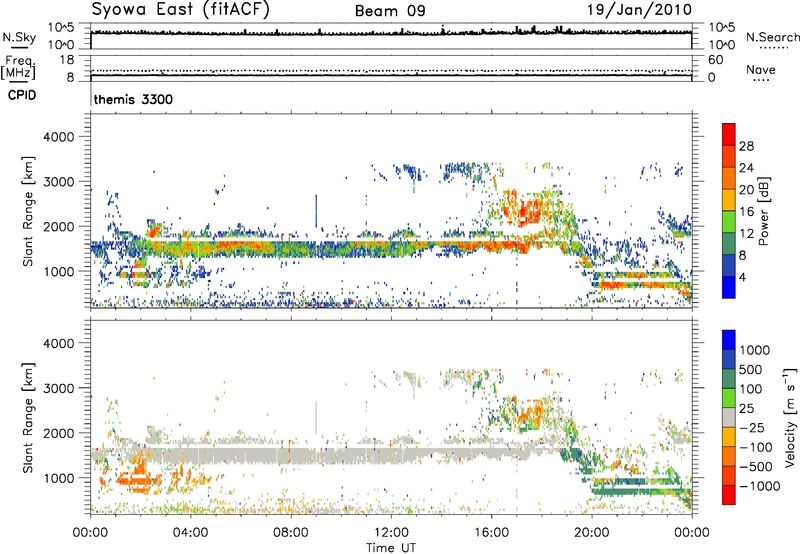Screen dimensions: 800x554
Task: Click the 'Freq. [MHz]' axis label
Action: (18, 67)
